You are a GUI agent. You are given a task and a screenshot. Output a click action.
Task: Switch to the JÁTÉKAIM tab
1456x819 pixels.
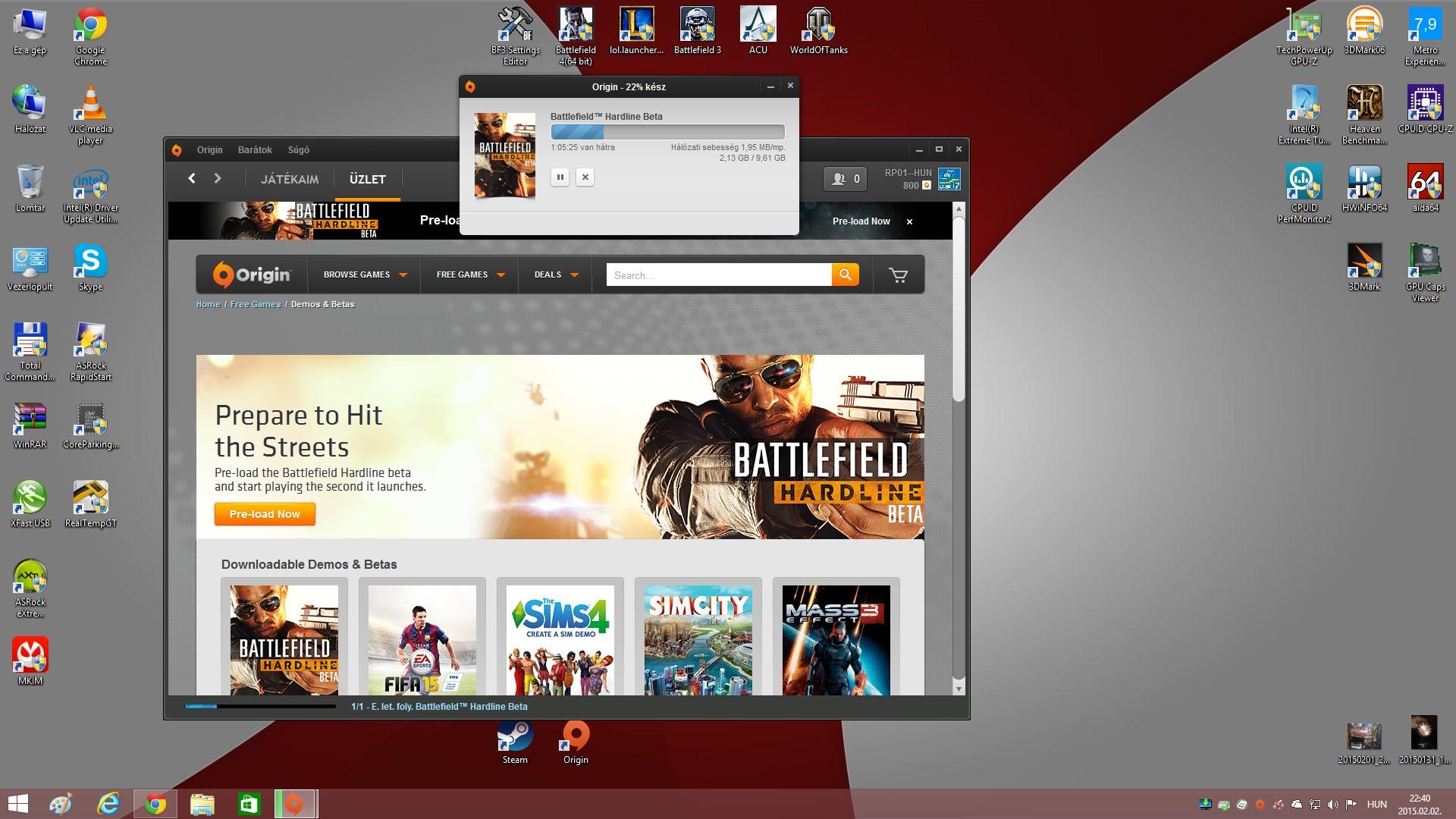[290, 180]
